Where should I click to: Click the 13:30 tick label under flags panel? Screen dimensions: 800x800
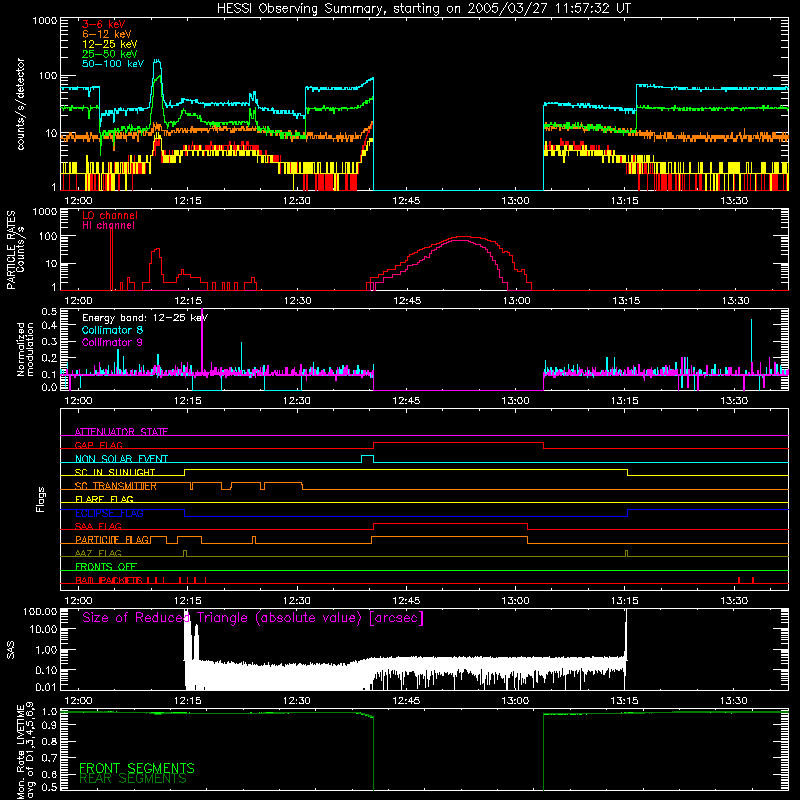tap(734, 601)
